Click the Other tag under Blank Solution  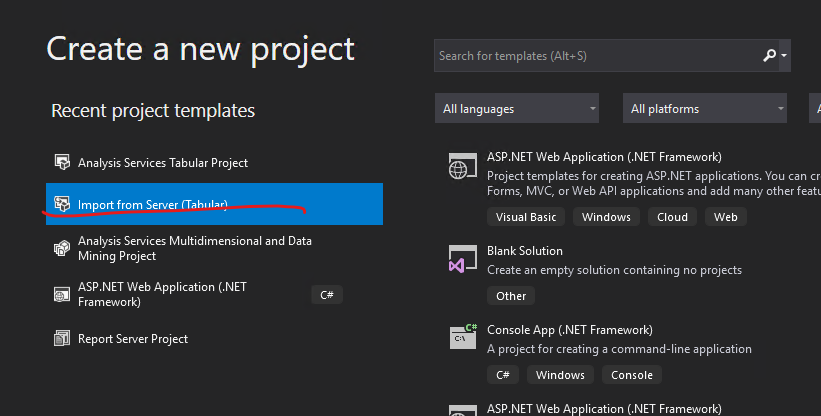point(511,296)
